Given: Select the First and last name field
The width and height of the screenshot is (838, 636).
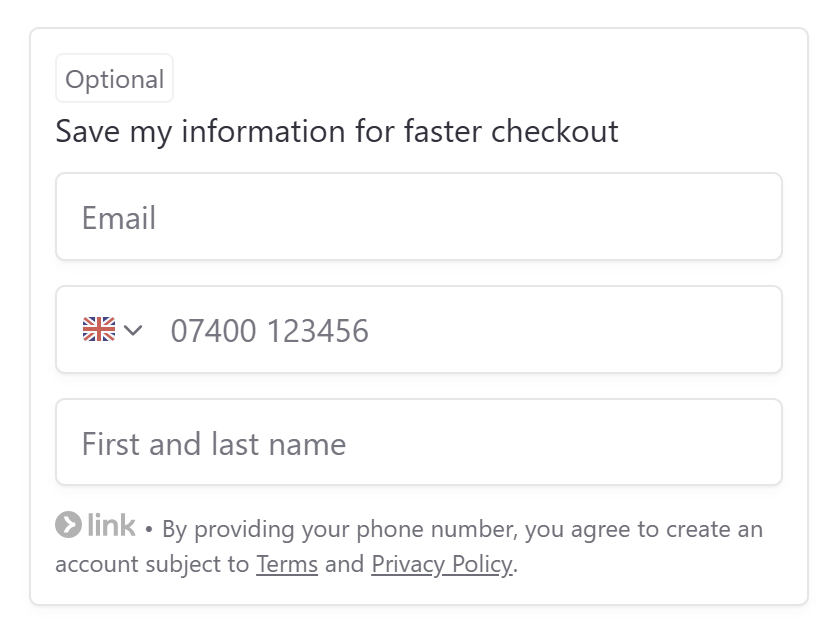Looking at the screenshot, I should 418,443.
